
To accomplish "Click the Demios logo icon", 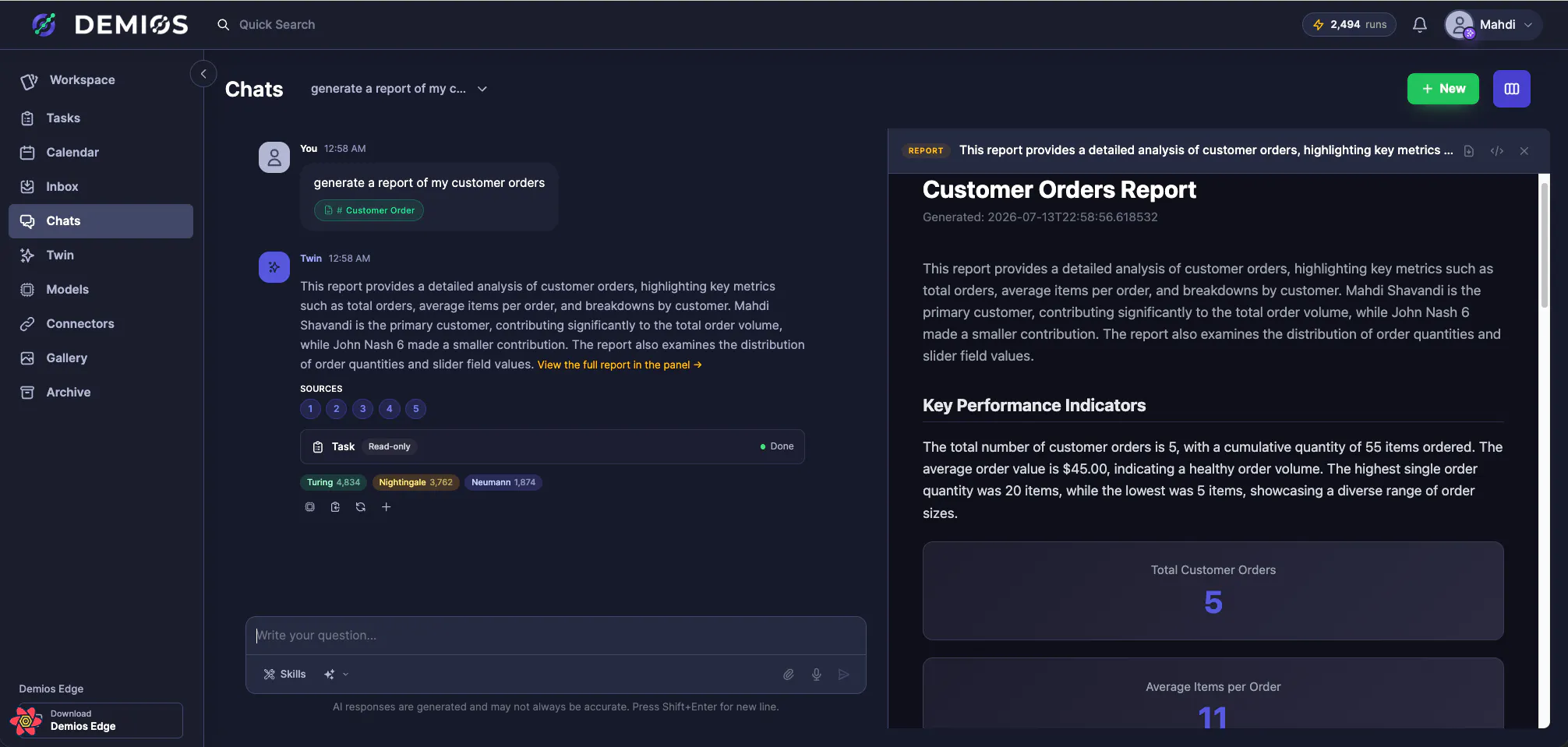I will 44,25.
